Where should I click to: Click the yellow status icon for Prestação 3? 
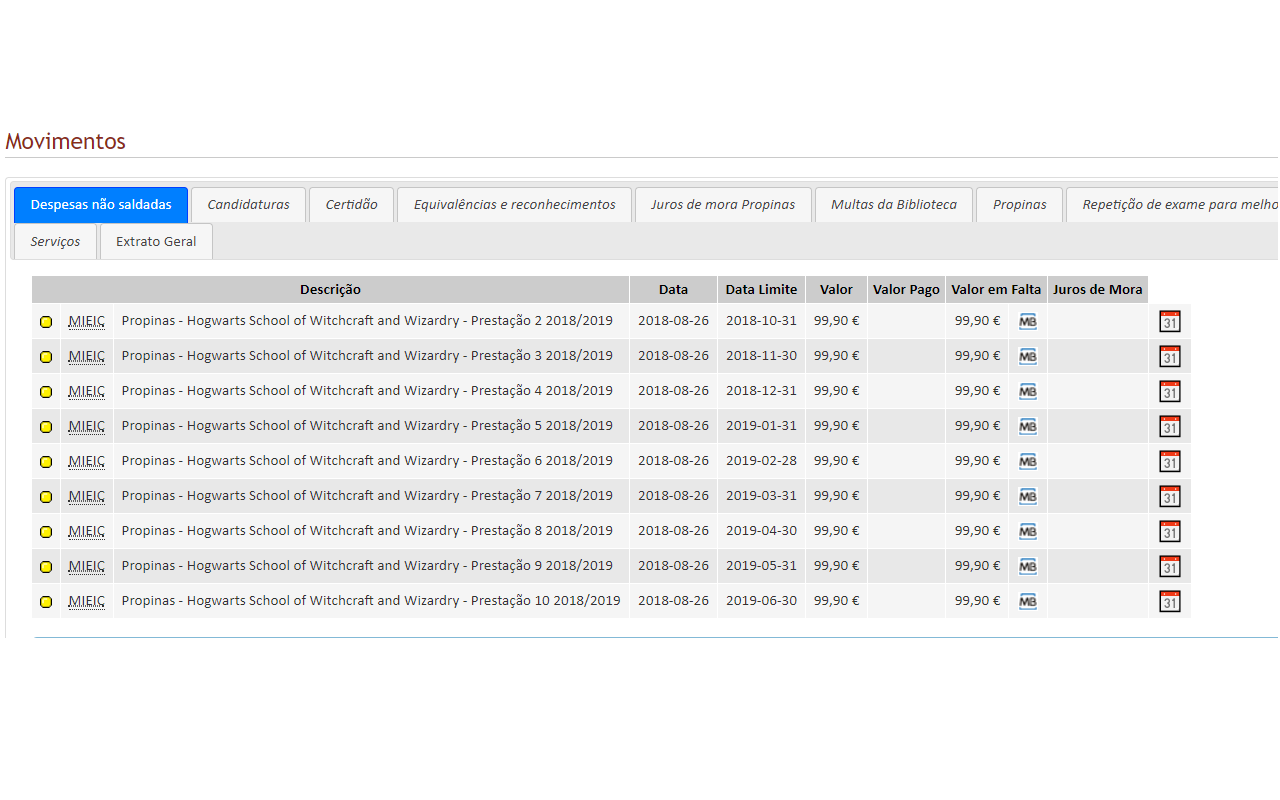[x=46, y=357]
